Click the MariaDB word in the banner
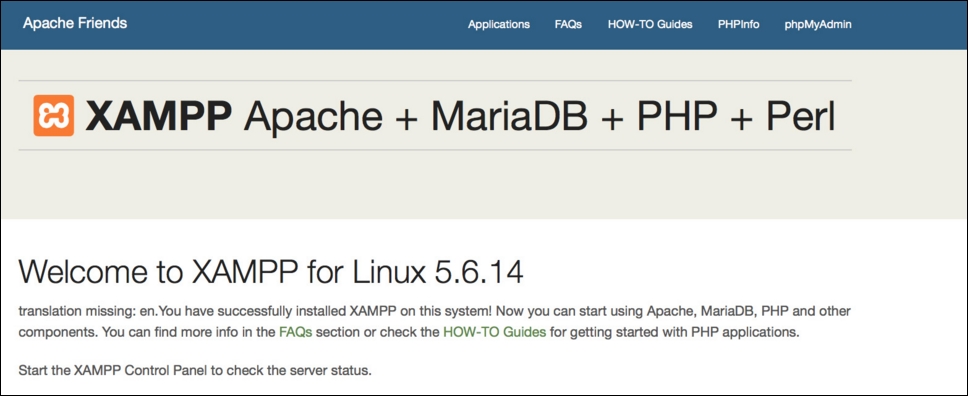Screen dimensions: 968x396 coord(509,116)
